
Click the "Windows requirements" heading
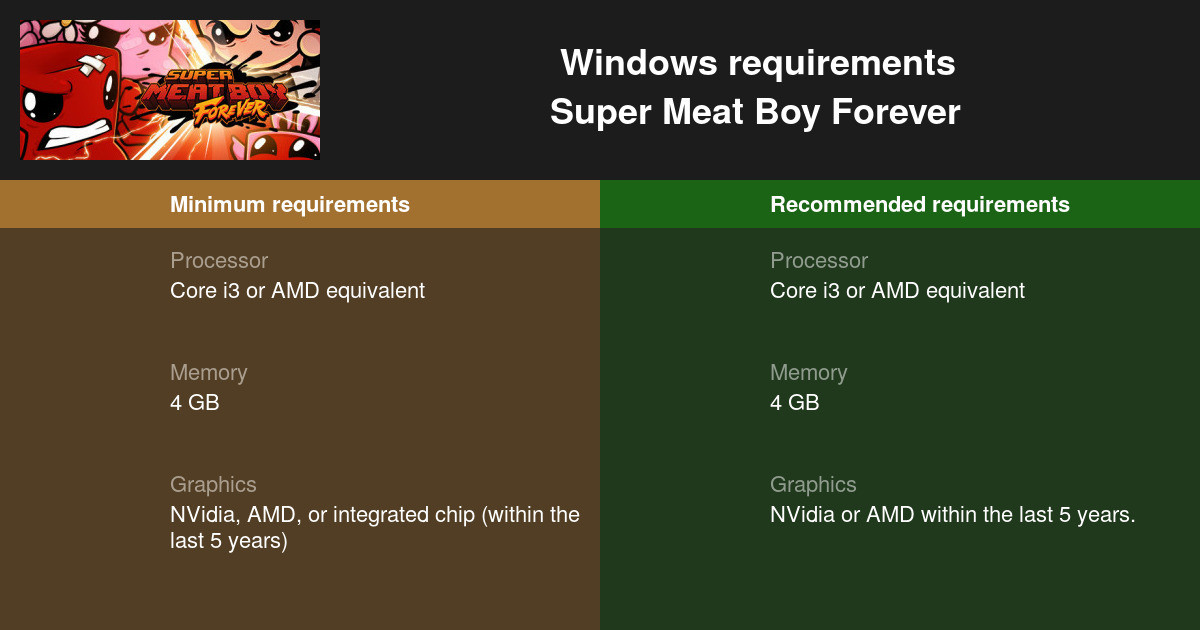[x=757, y=64]
